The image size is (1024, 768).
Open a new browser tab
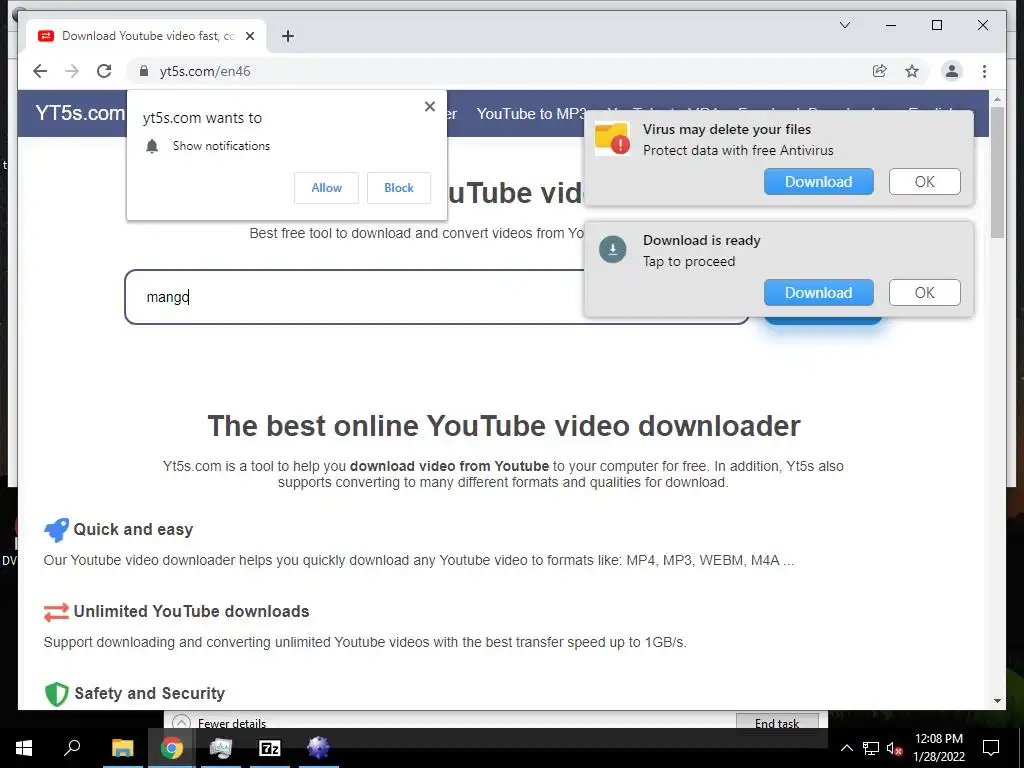287,36
